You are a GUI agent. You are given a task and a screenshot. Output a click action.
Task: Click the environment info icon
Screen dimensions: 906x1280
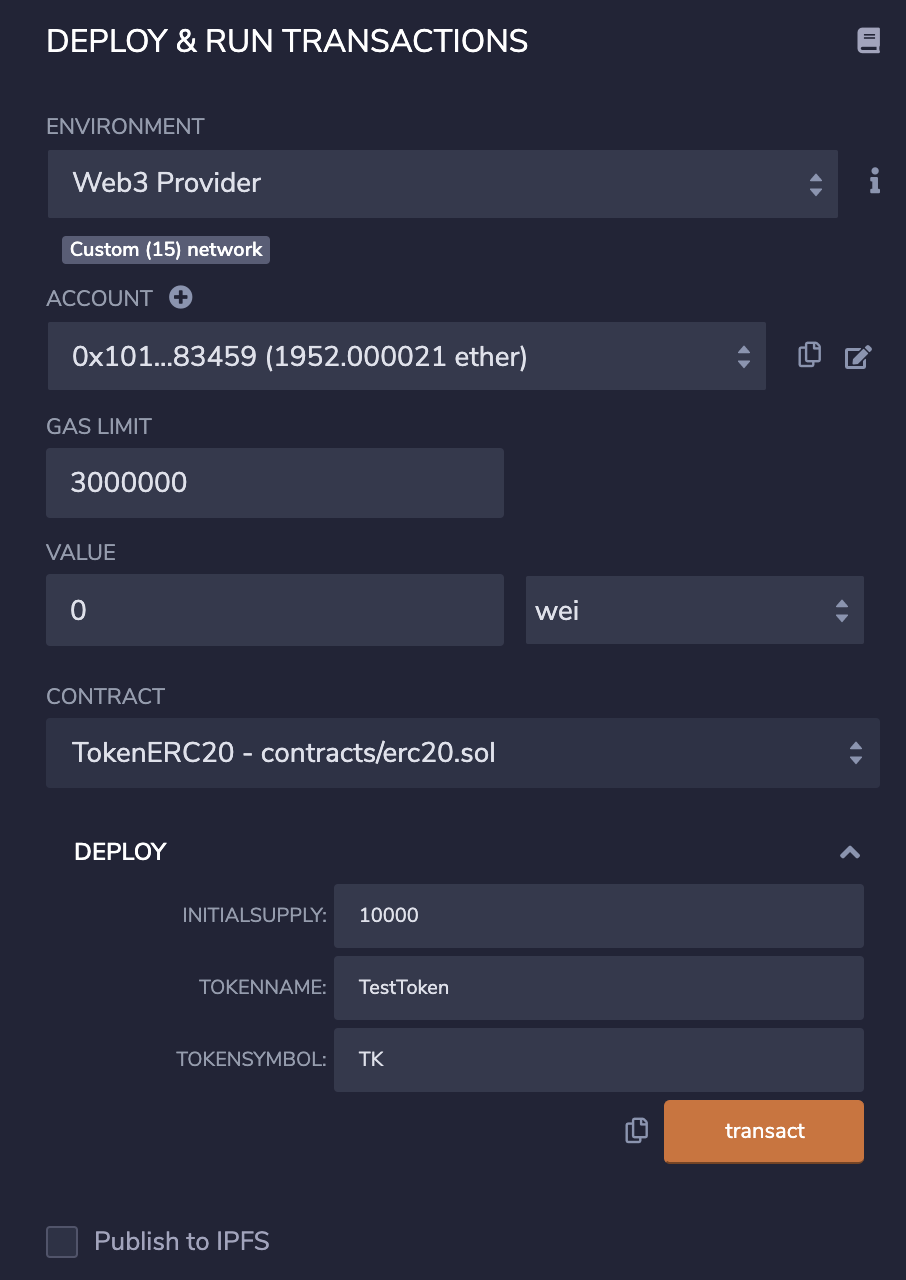pos(875,181)
